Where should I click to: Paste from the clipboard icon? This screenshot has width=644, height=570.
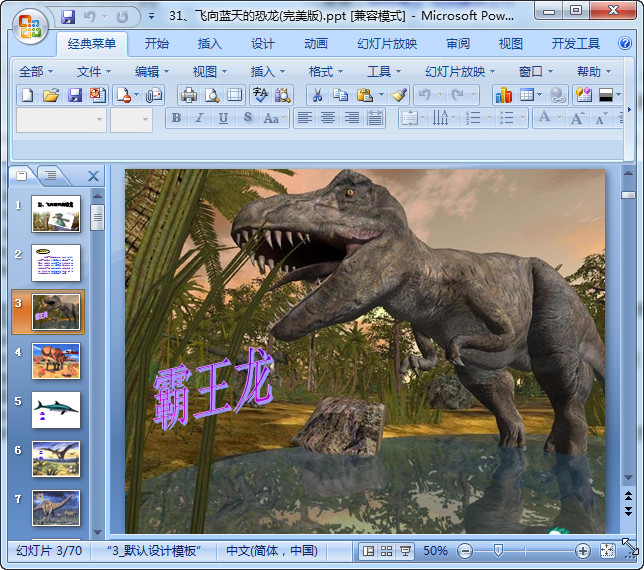pyautogui.click(x=364, y=95)
